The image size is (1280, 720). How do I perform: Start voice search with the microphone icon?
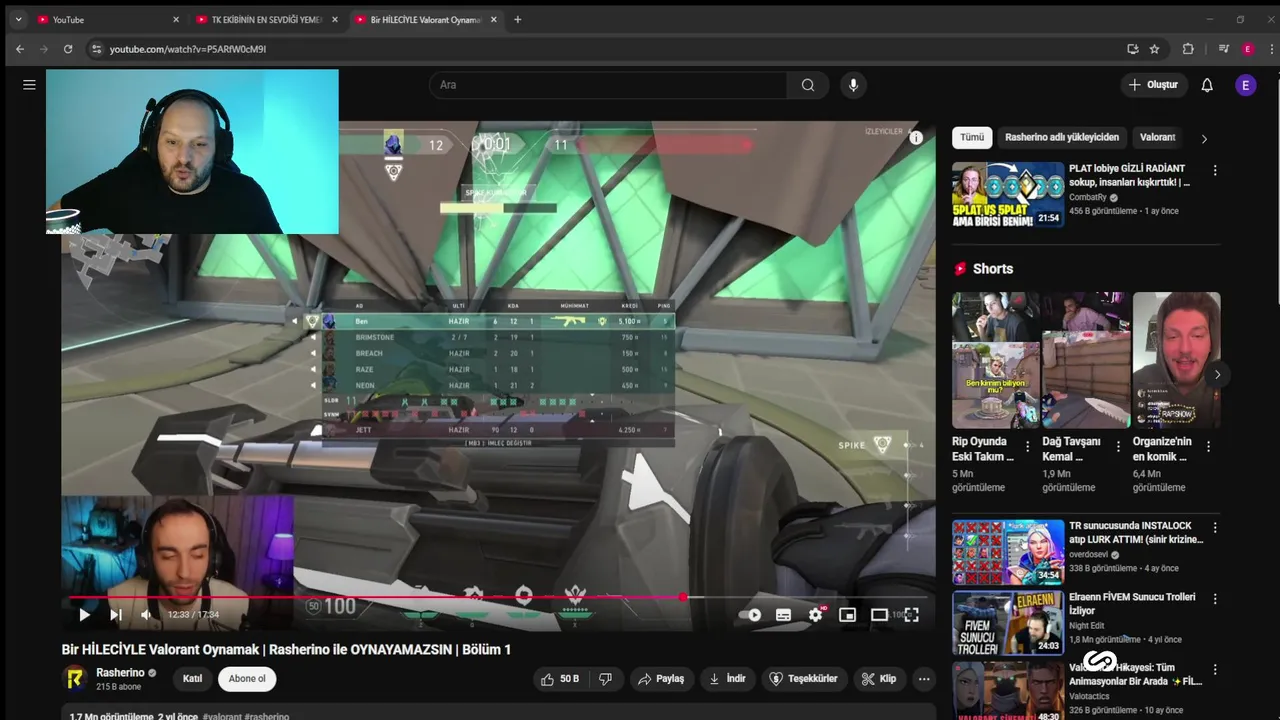(853, 85)
